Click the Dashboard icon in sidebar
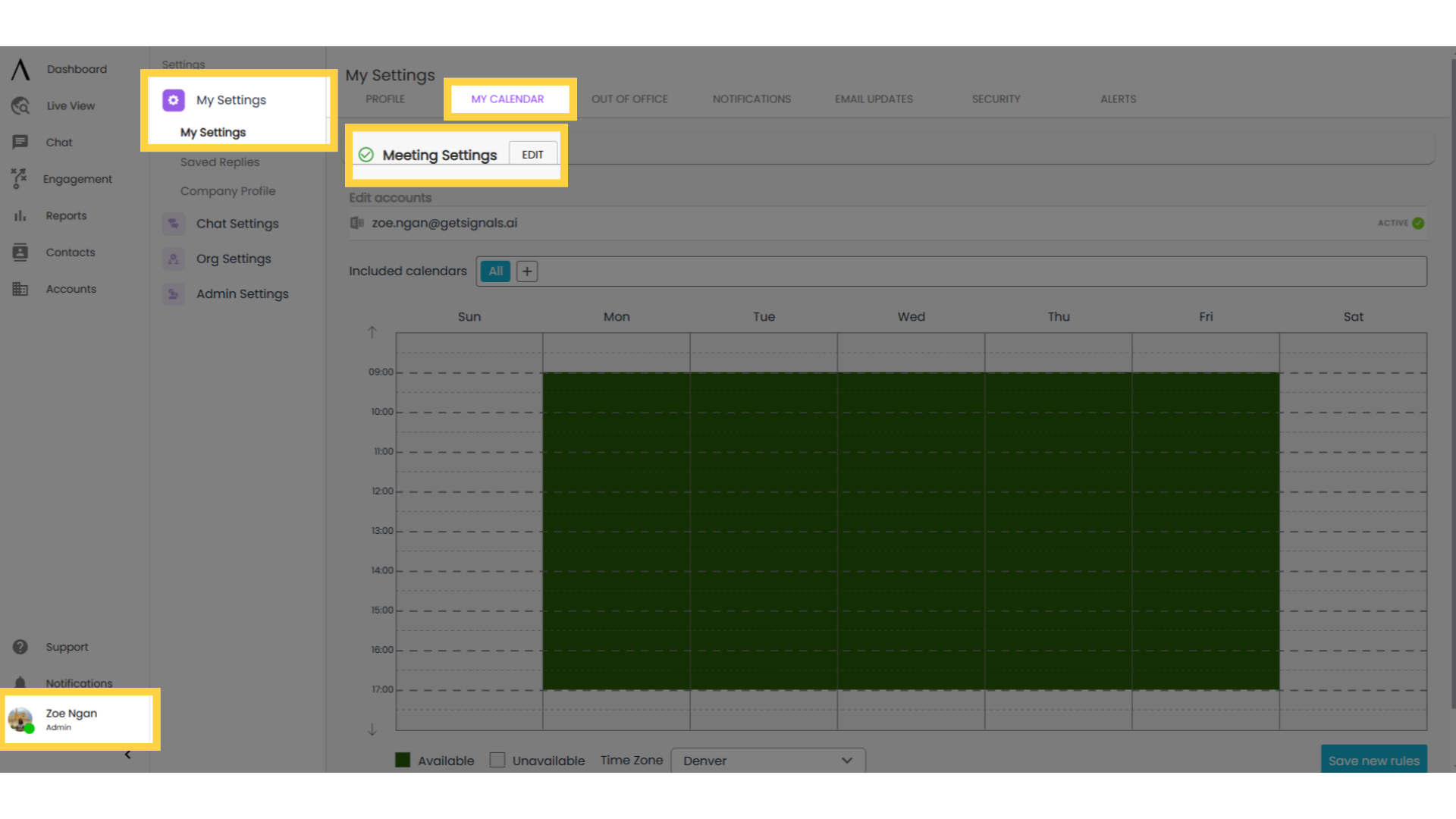The image size is (1456, 819). point(20,68)
